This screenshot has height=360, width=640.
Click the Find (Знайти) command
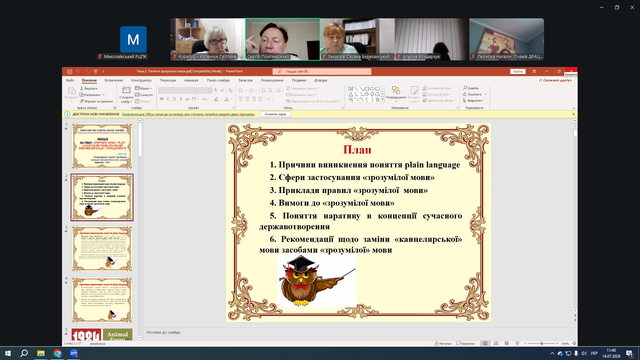(471, 88)
